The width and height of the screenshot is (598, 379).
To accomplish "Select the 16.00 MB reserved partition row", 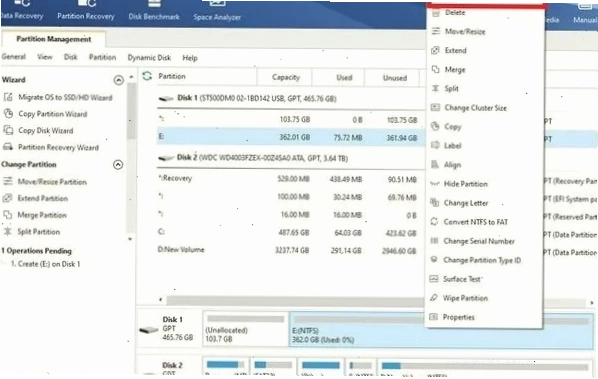I will 291,214.
